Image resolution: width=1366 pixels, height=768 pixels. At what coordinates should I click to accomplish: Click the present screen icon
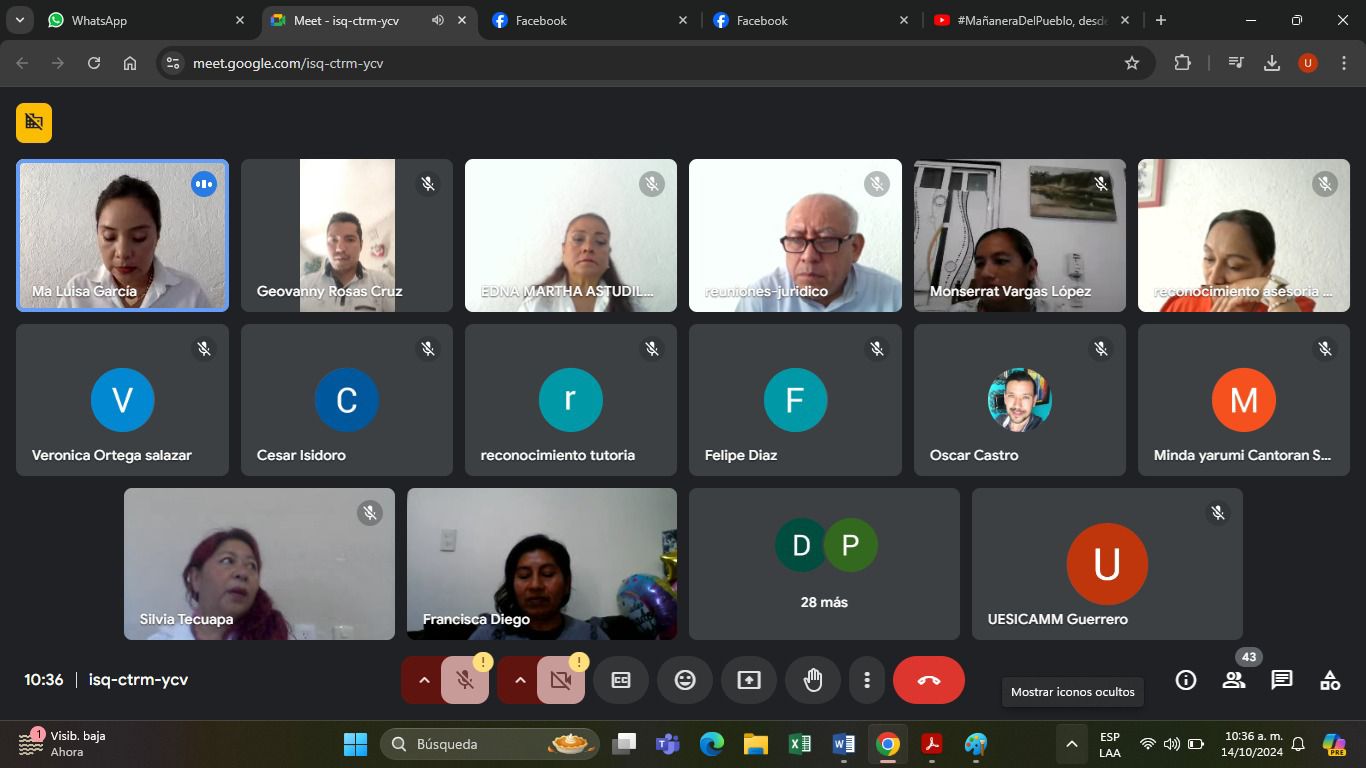pos(749,680)
